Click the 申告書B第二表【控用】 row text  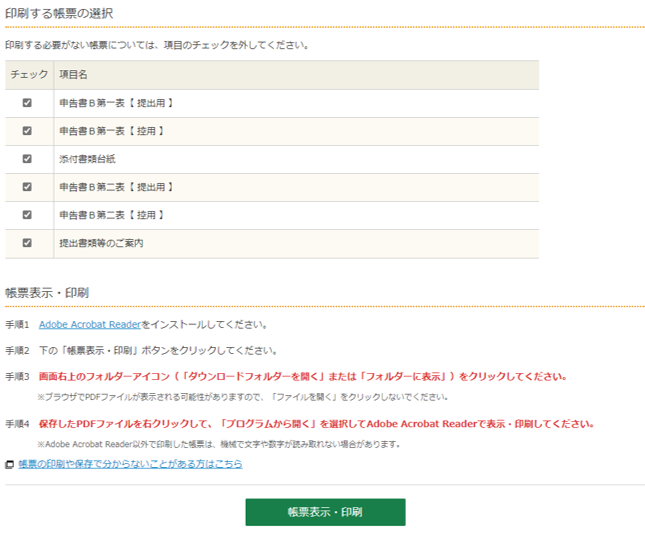111,215
